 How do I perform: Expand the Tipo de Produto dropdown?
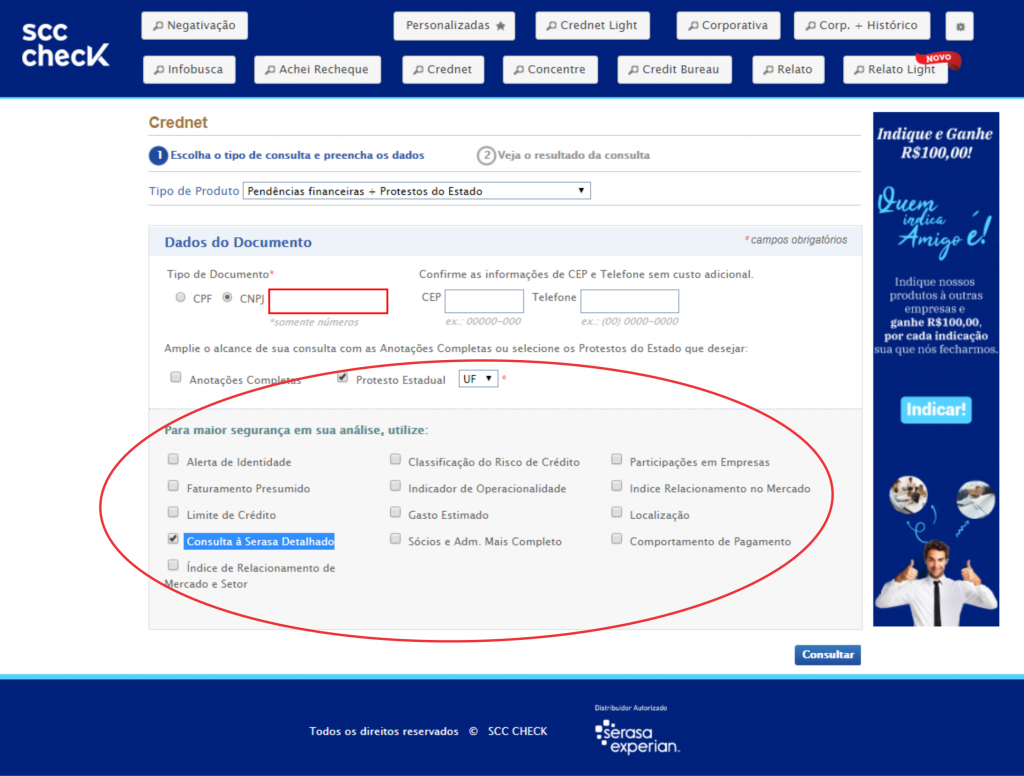click(x=417, y=191)
